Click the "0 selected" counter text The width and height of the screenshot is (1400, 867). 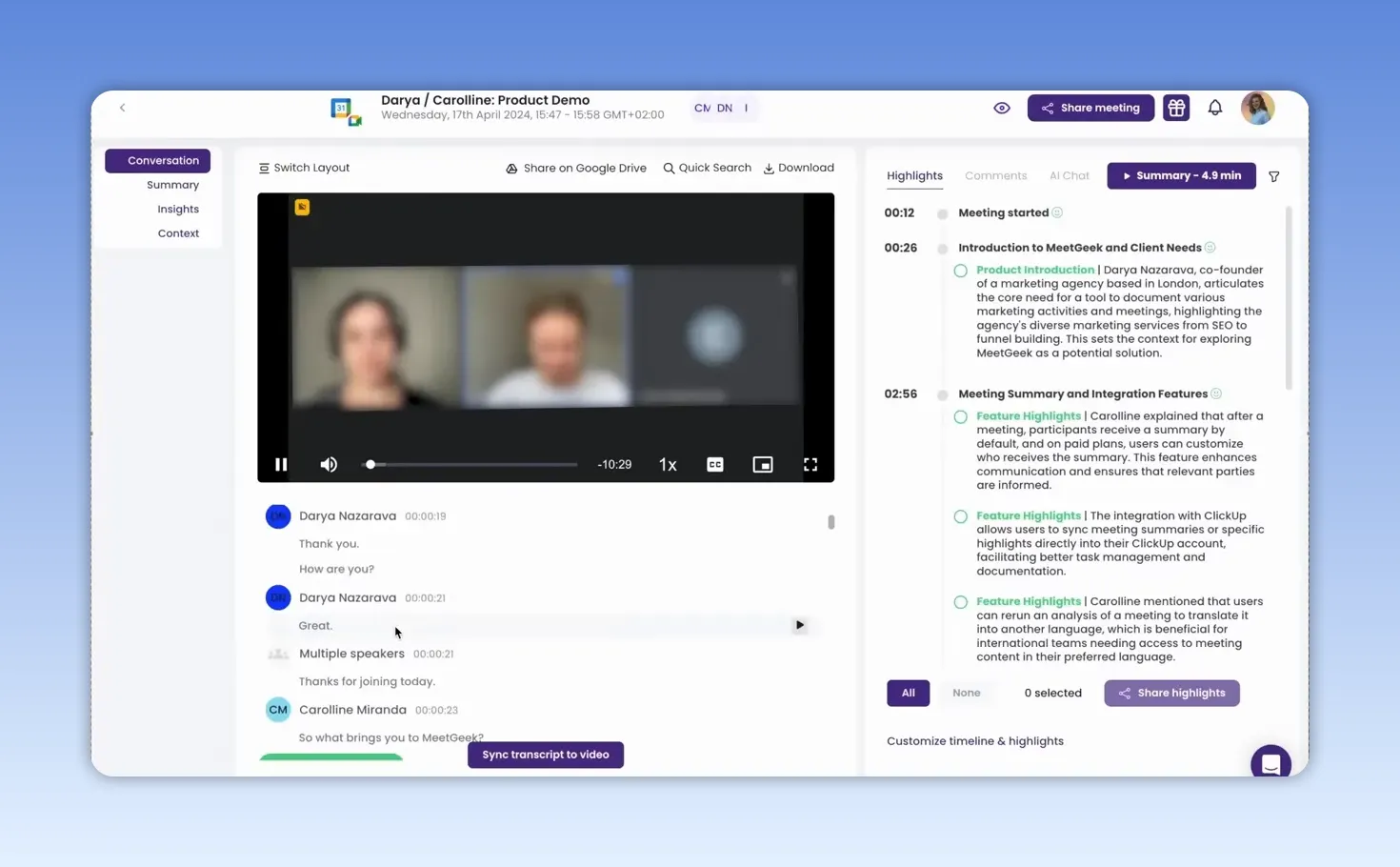coord(1052,693)
